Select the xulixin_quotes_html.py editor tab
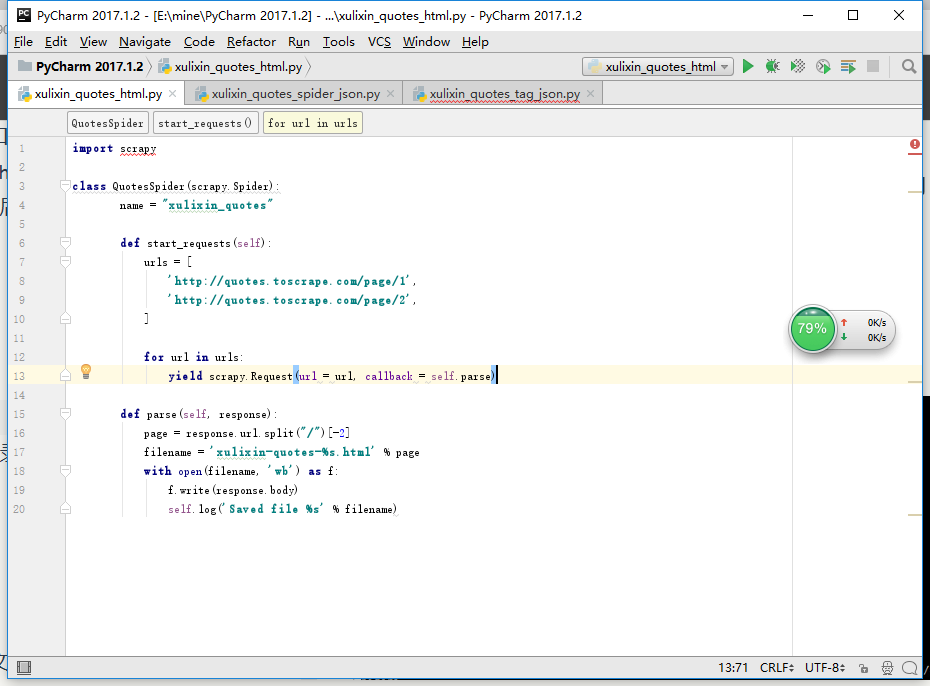 coord(98,94)
